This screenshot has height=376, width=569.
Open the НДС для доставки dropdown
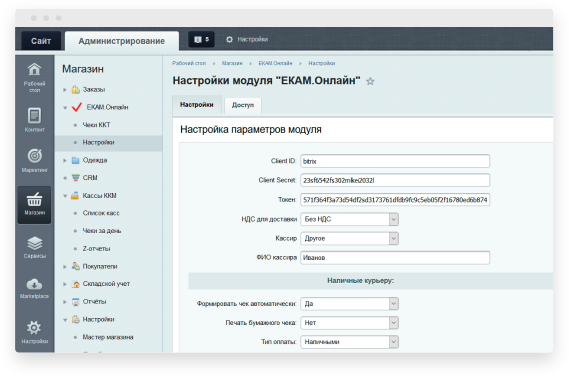tap(349, 219)
